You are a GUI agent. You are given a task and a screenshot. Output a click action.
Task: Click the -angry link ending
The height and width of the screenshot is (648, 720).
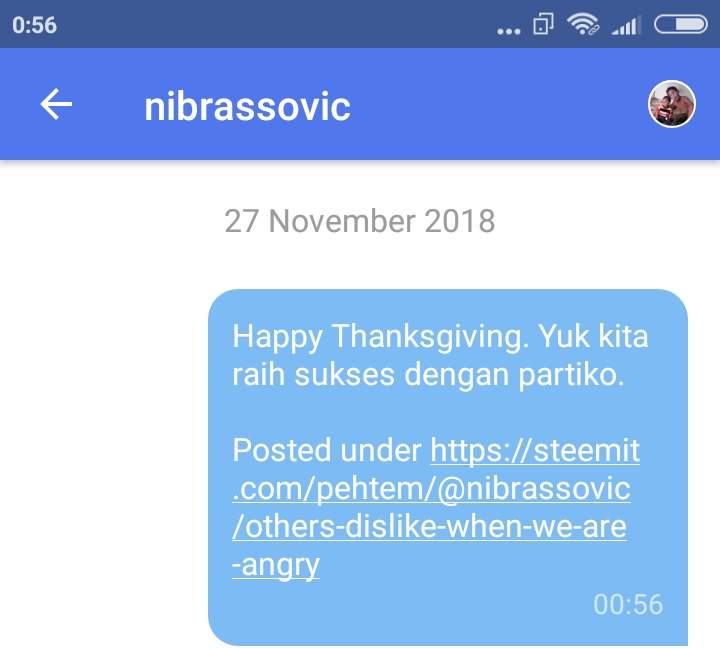pos(276,565)
